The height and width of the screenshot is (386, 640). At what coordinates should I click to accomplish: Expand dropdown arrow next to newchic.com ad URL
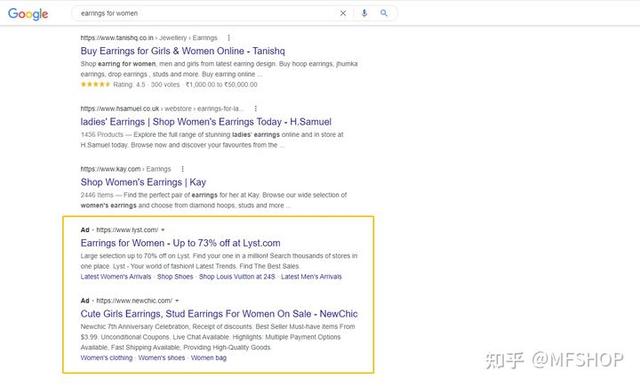click(x=177, y=301)
